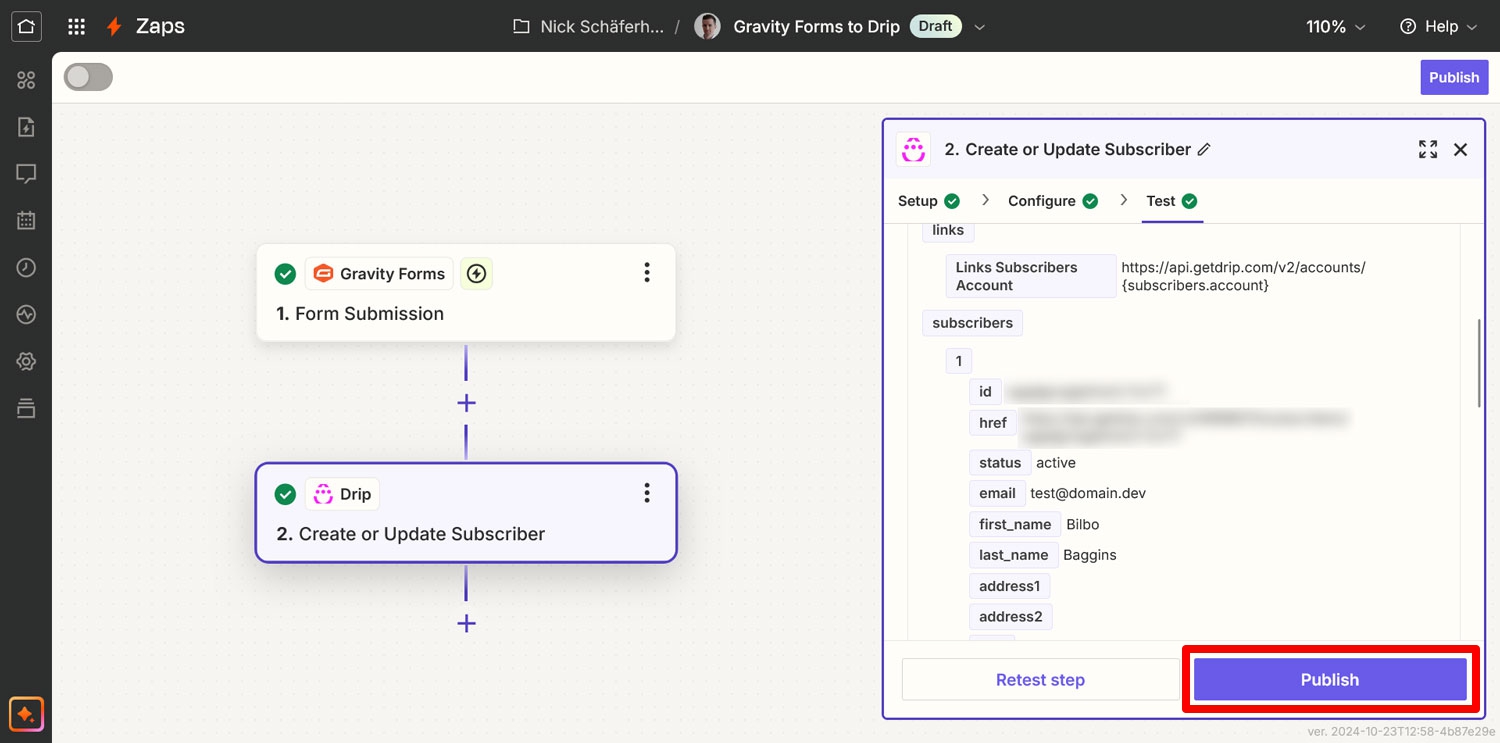Click the 'address1' field label
Screen dimensions: 1500x743
[1009, 586]
